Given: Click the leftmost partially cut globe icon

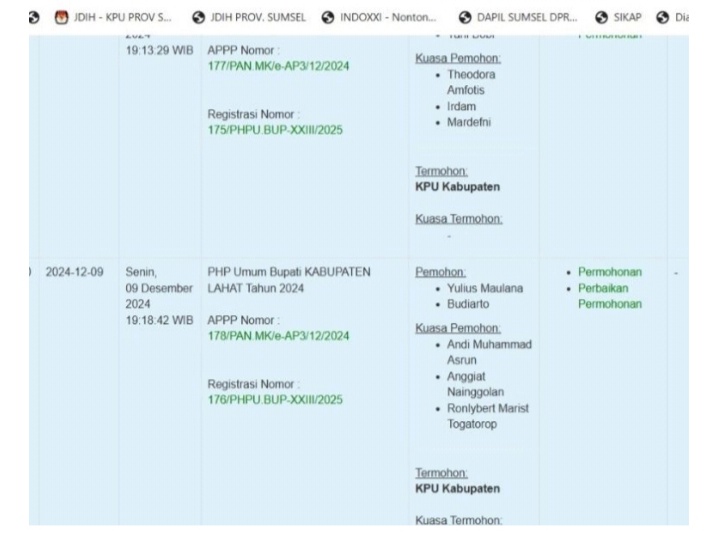Looking at the screenshot, I should click(34, 17).
